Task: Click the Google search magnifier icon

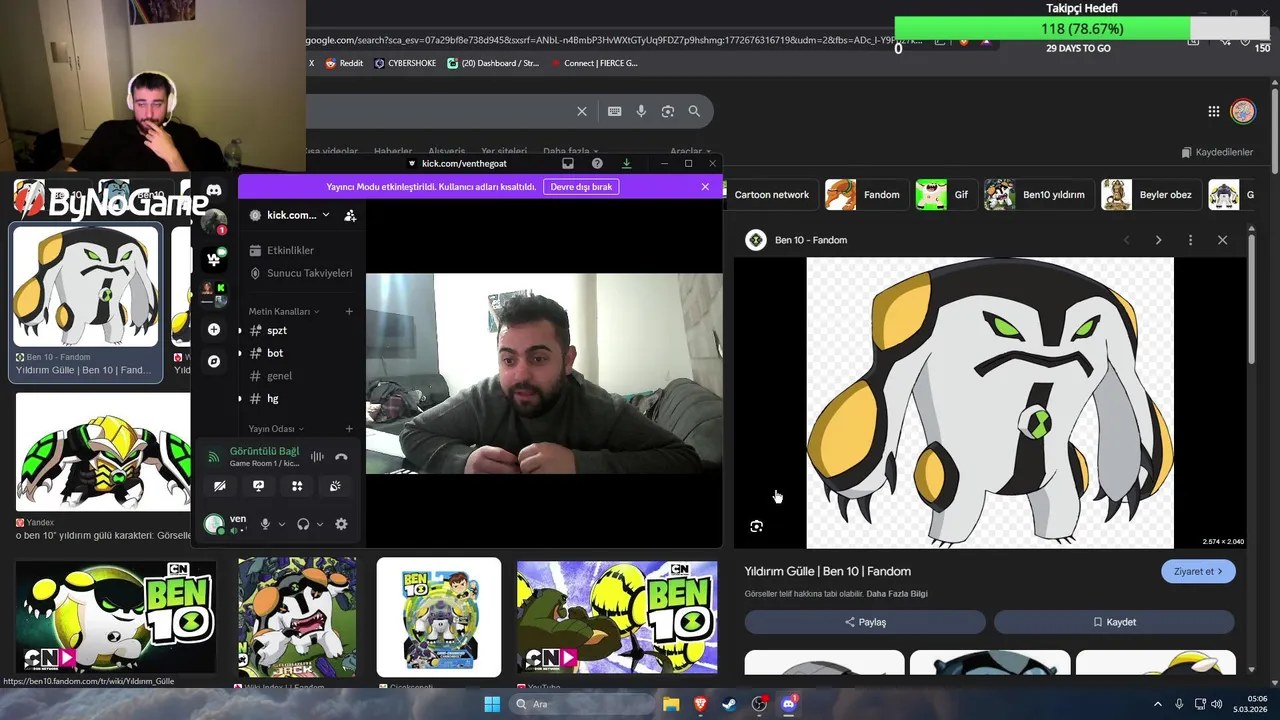Action: pos(694,111)
